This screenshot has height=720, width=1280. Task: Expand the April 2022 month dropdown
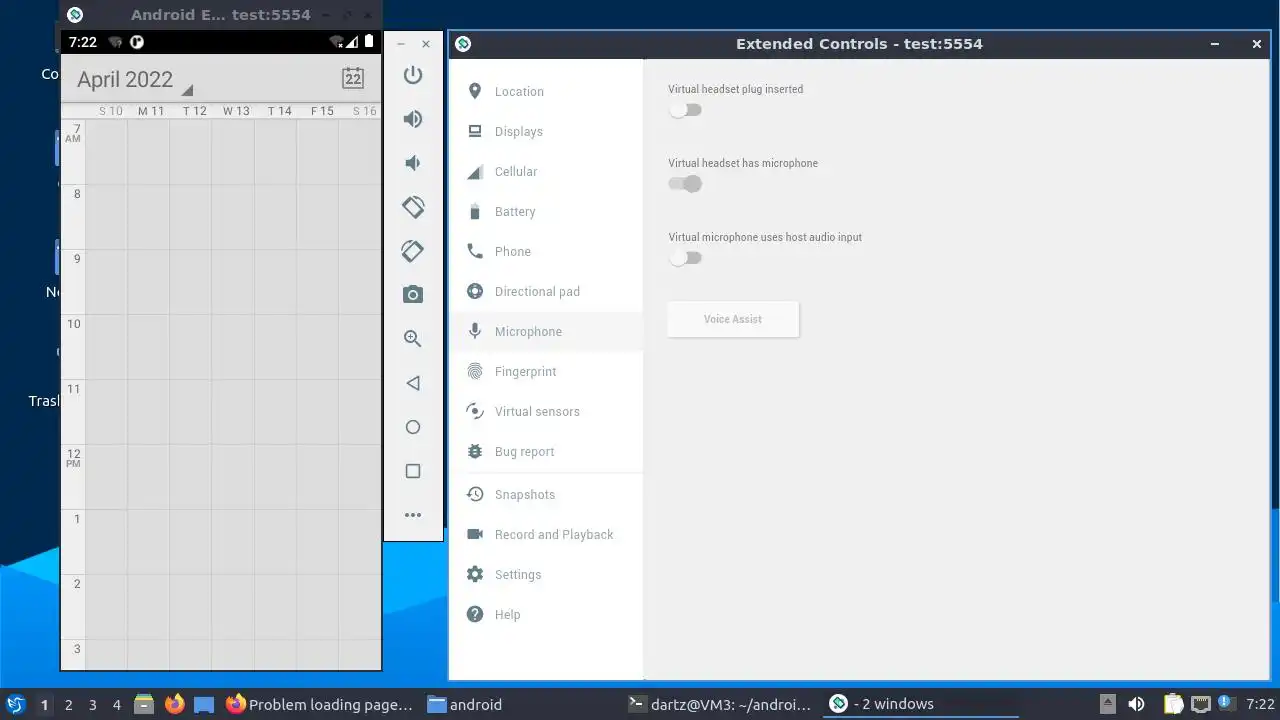coord(134,80)
